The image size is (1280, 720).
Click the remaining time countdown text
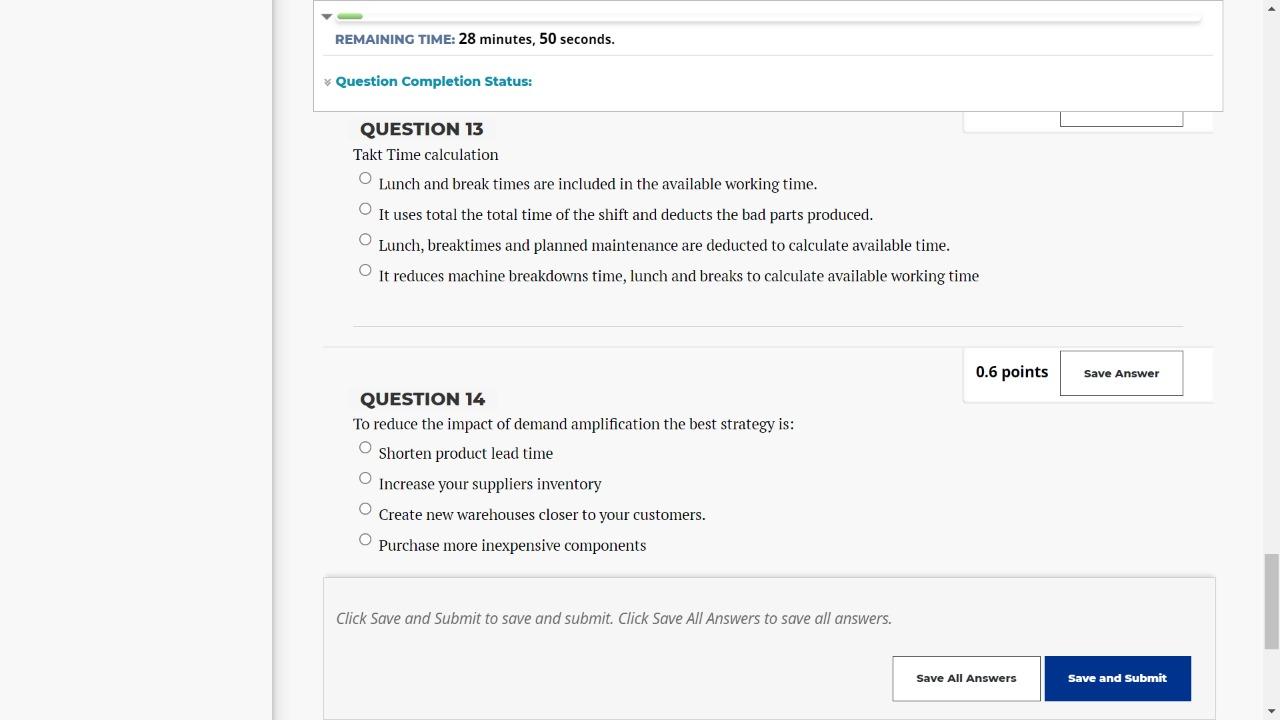(x=536, y=39)
